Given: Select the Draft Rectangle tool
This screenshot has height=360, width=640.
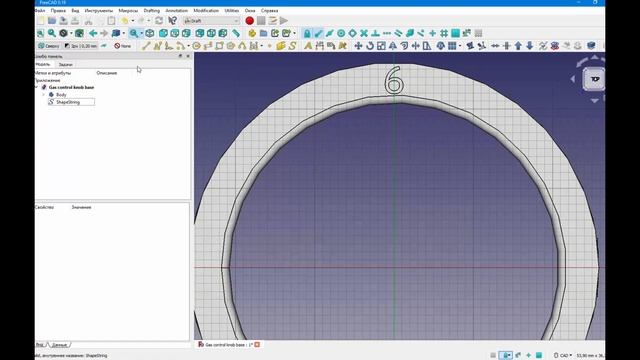Looking at the screenshot, I should point(219,46).
